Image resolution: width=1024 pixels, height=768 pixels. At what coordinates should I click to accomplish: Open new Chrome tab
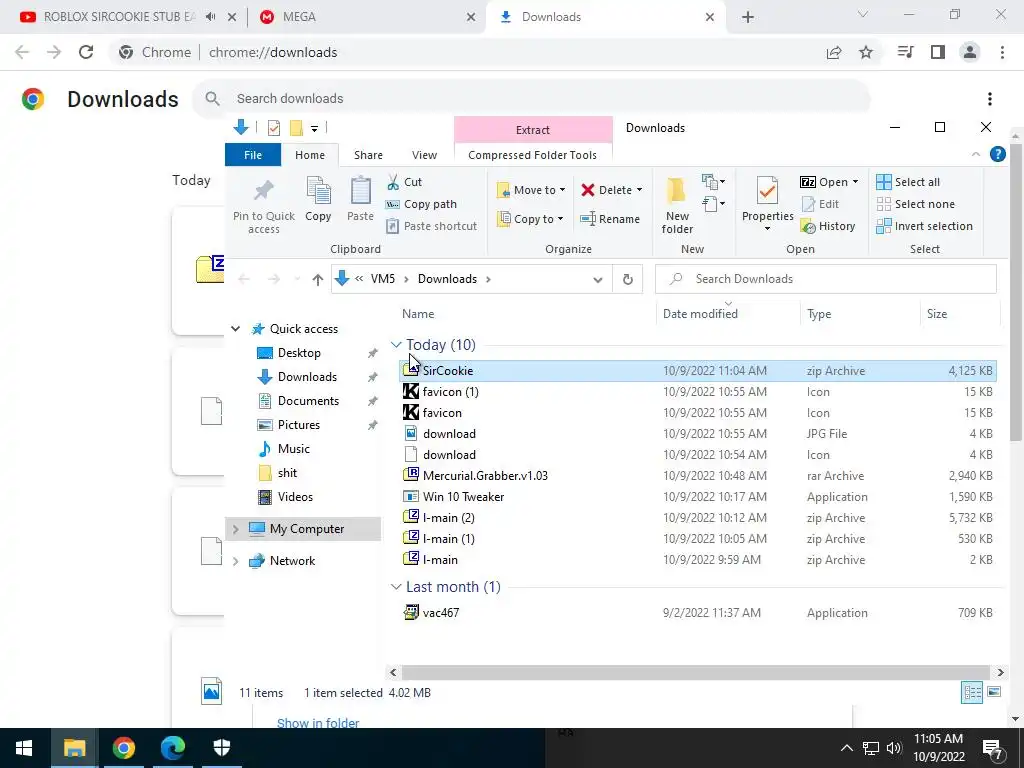pyautogui.click(x=748, y=17)
